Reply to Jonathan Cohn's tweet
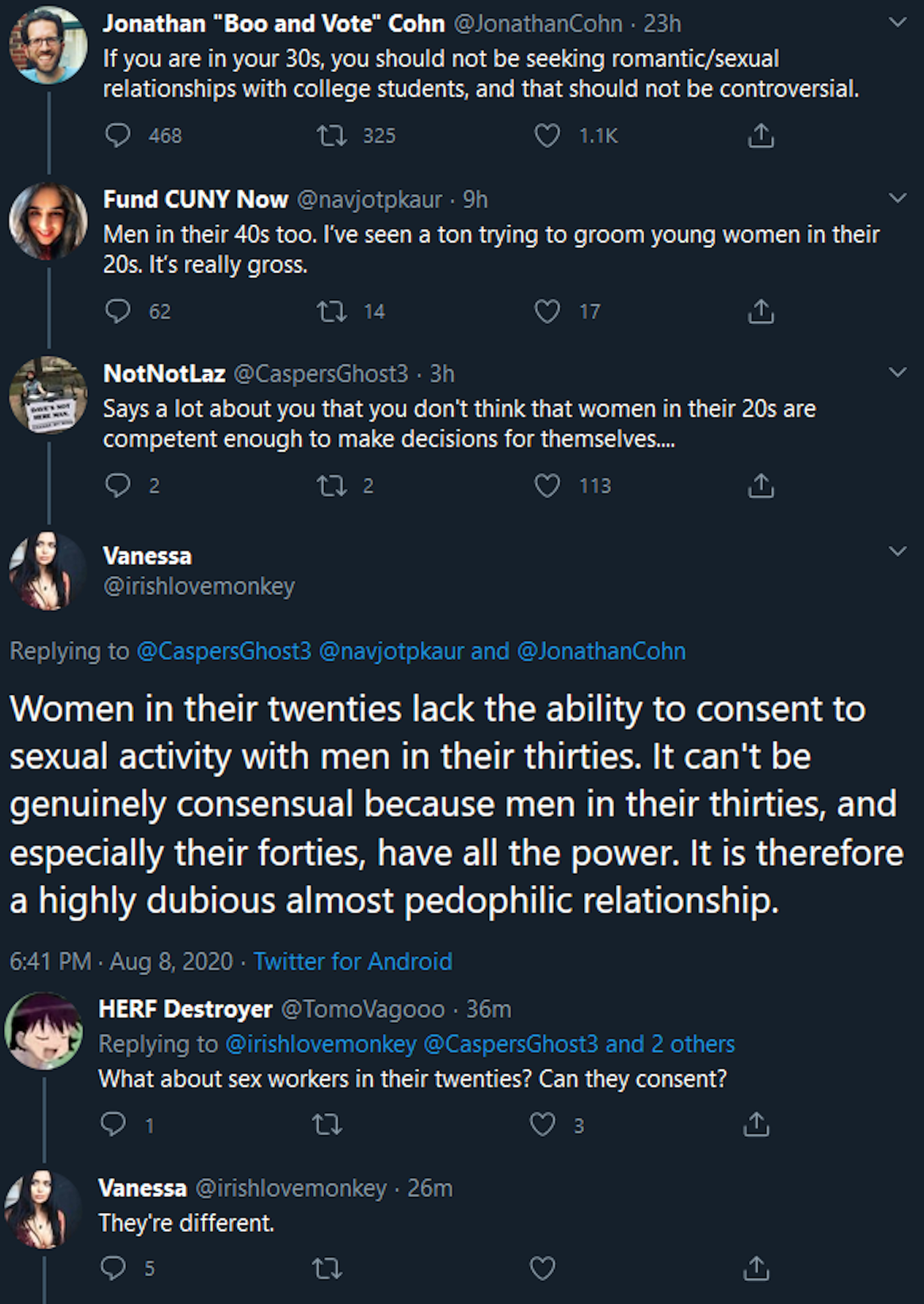The width and height of the screenshot is (924, 1304). (118, 135)
